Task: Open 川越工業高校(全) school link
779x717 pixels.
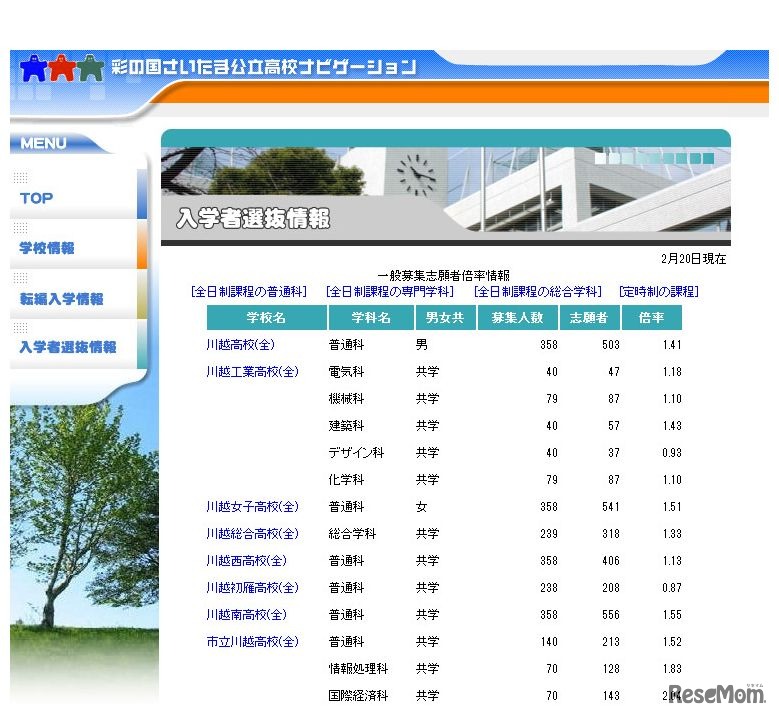Action: click(x=252, y=372)
